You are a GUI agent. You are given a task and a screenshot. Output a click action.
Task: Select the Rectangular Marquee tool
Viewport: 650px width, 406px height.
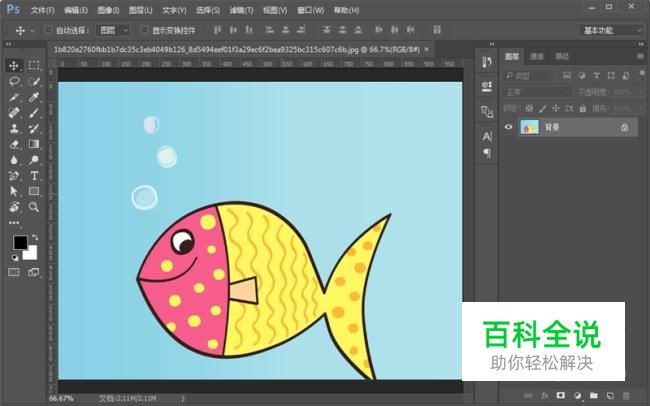click(x=33, y=65)
